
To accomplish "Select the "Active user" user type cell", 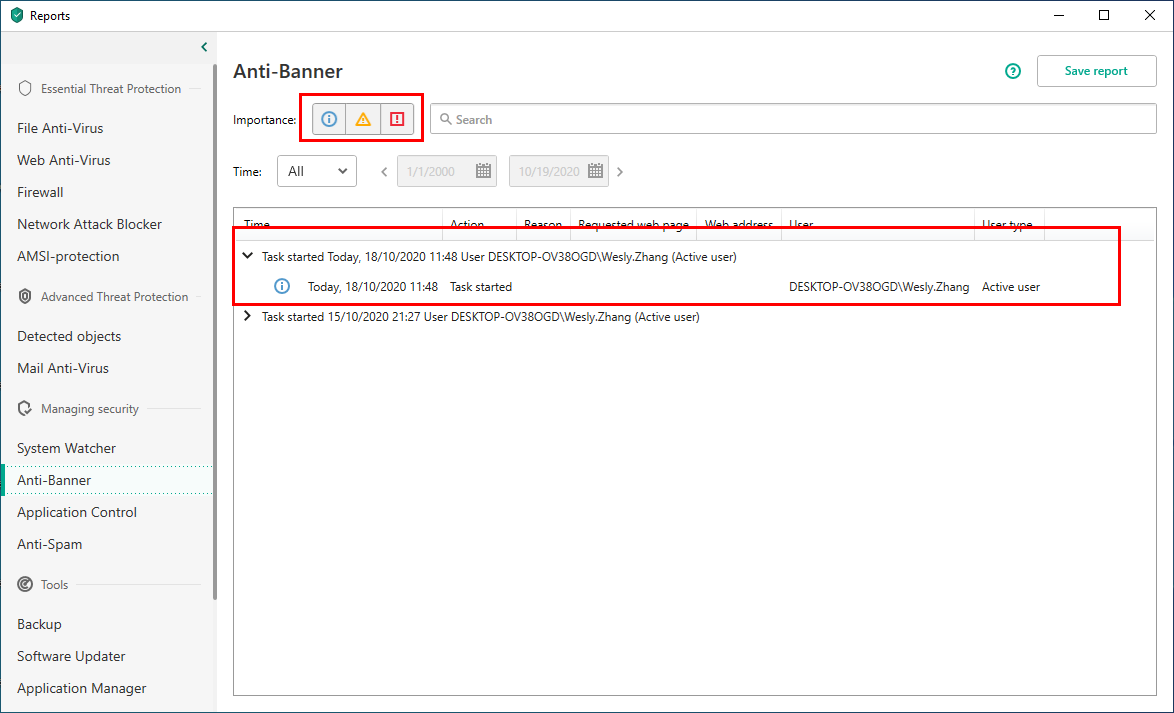I will (1011, 287).
